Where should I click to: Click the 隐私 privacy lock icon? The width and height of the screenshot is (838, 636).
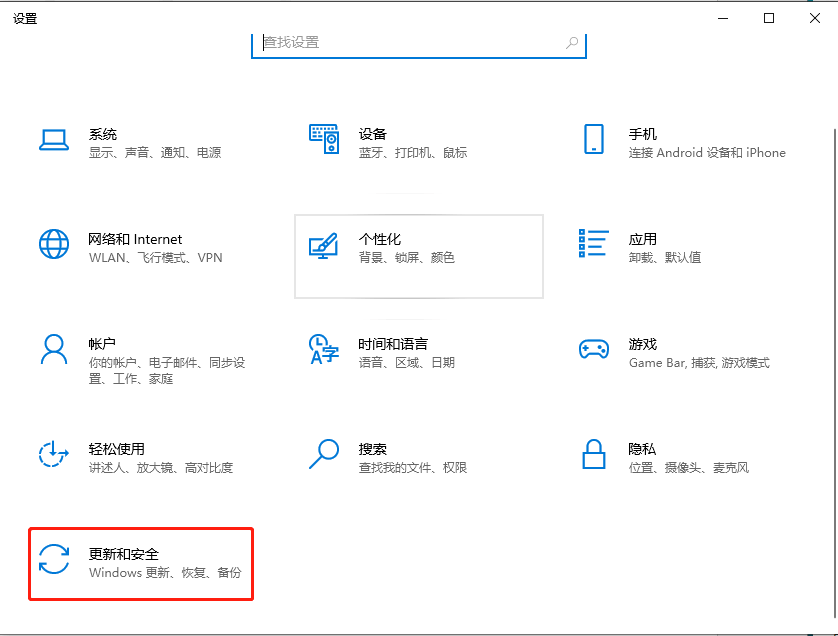(593, 455)
